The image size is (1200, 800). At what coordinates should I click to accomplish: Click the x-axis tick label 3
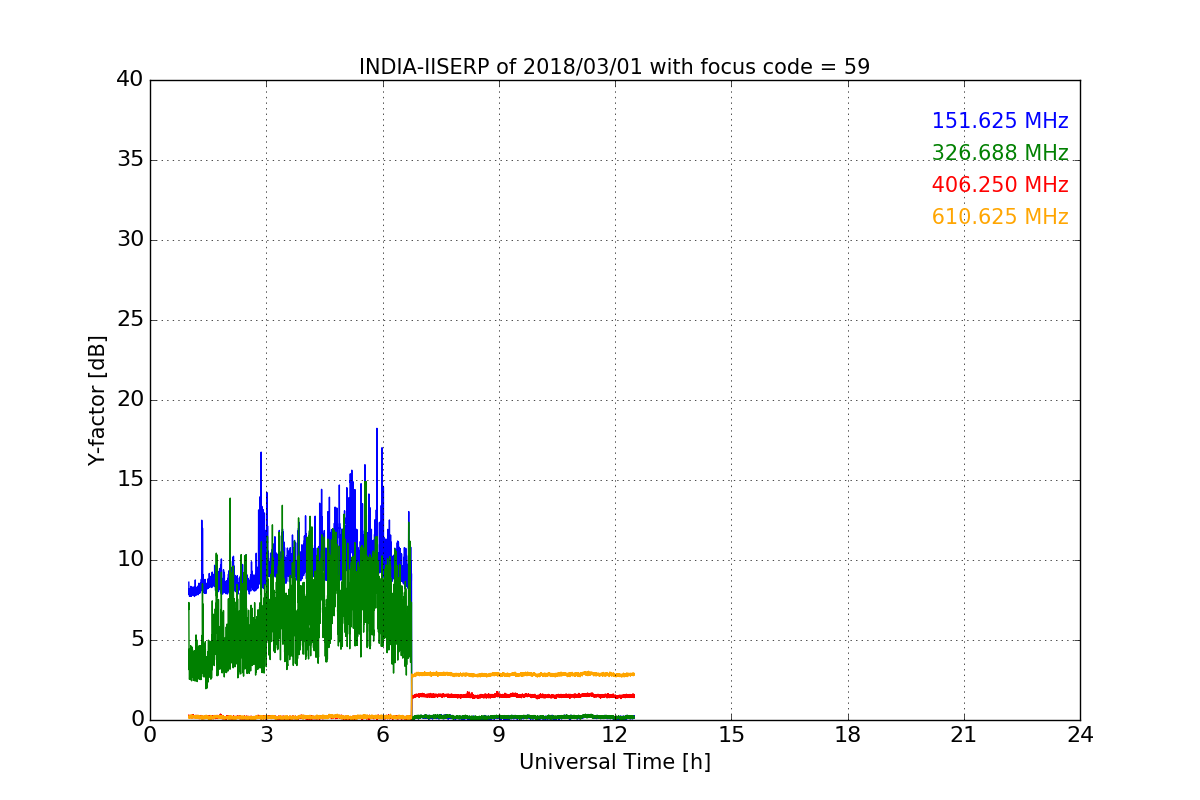[x=266, y=735]
